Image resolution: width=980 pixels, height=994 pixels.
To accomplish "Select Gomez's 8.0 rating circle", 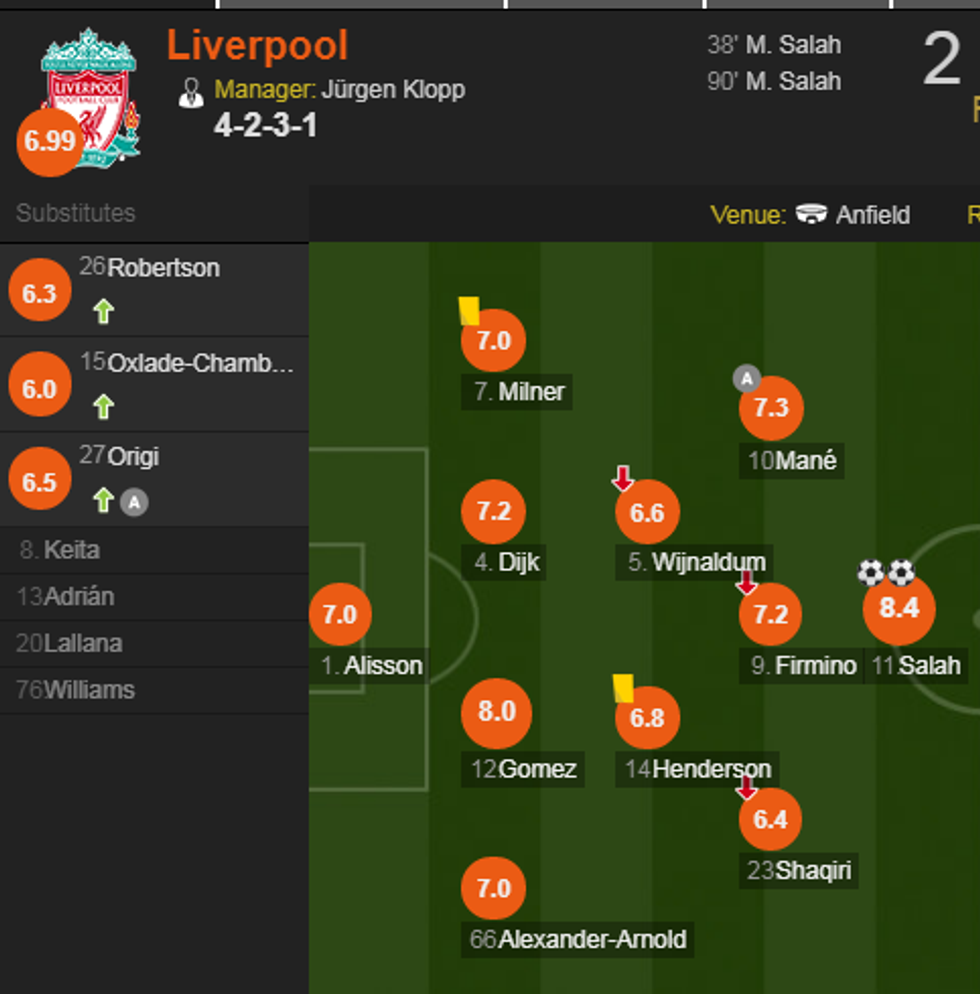I will pos(496,713).
